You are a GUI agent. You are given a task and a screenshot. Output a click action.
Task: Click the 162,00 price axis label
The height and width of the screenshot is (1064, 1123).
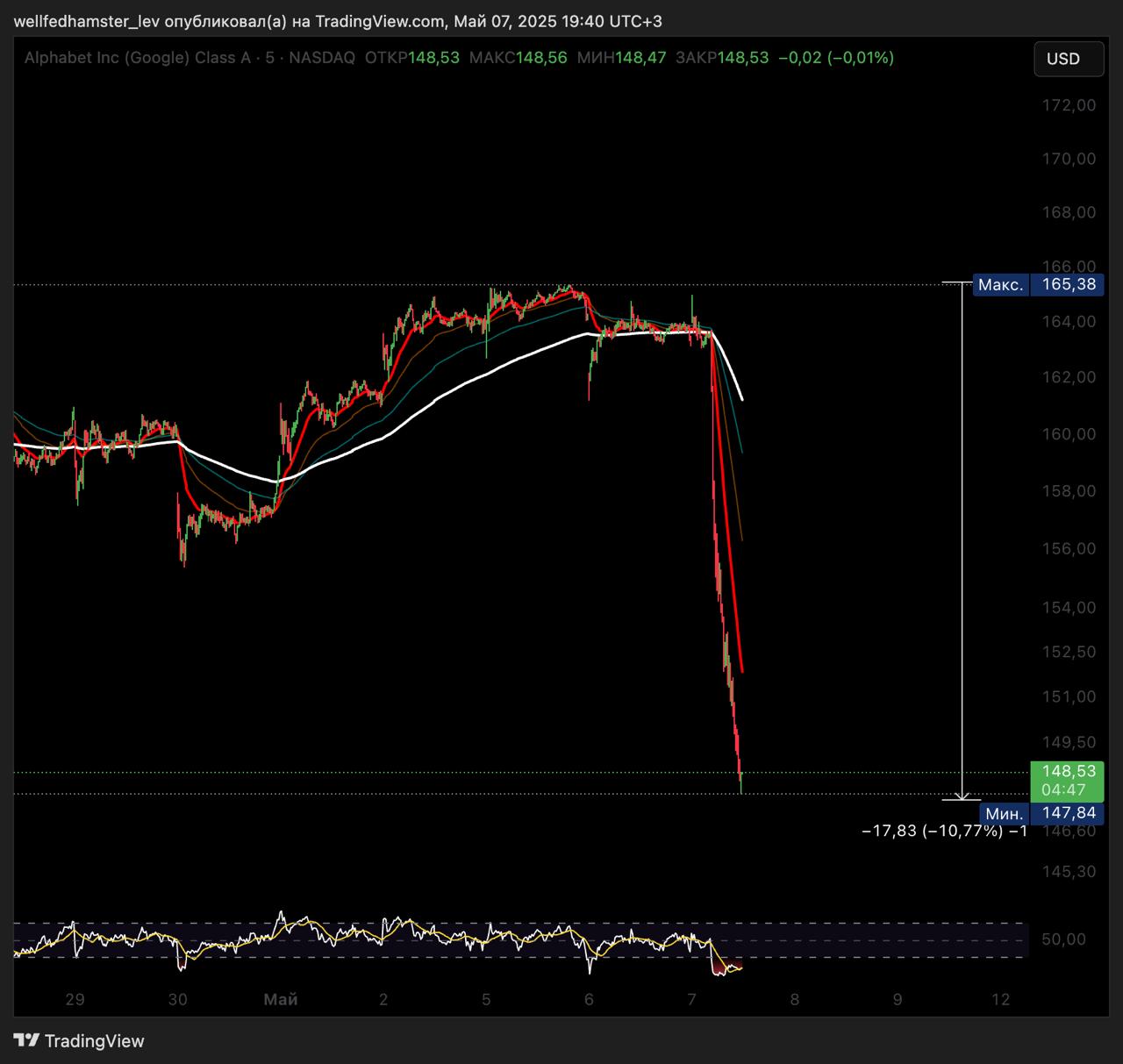(1069, 377)
